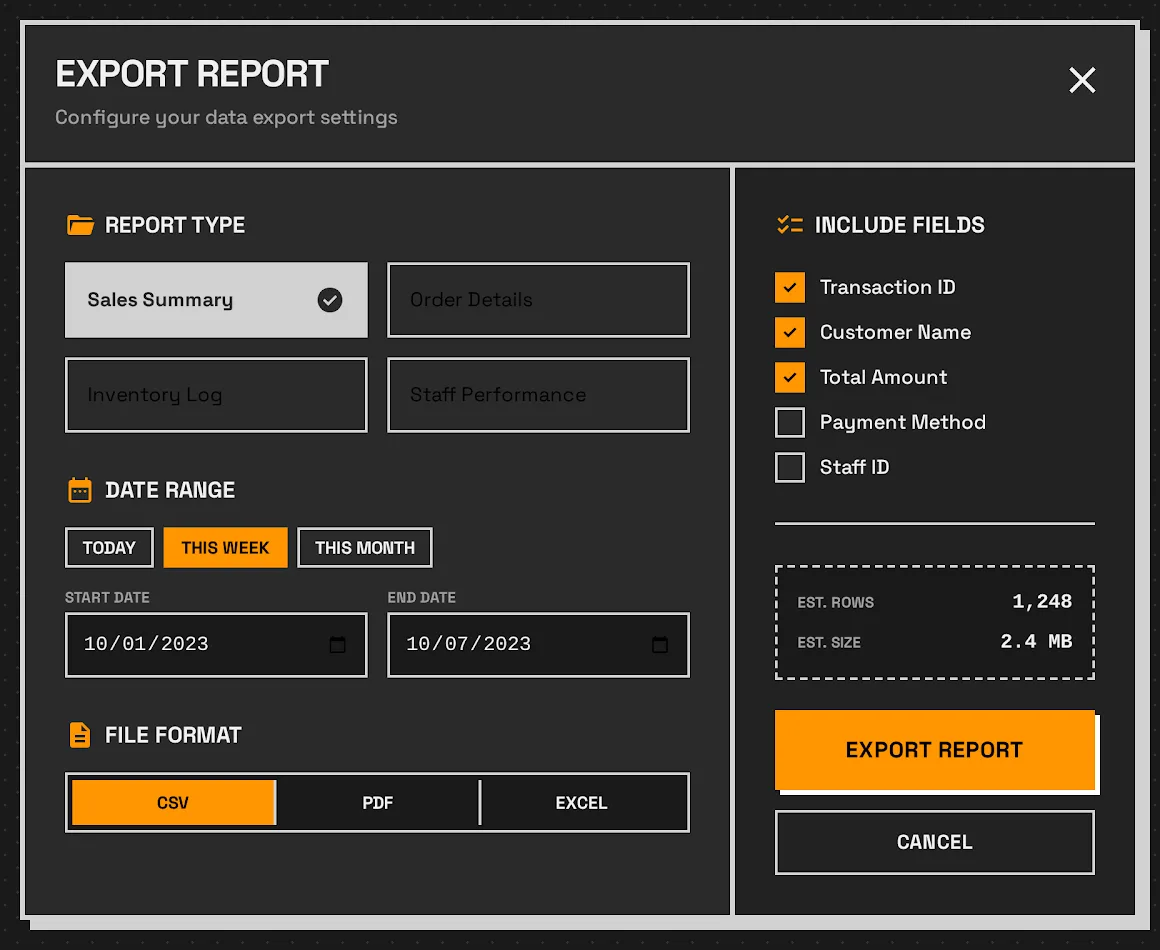Screen dimensions: 1160x950
Task: Click the estimated size value 2.4 MB
Action: [1036, 641]
